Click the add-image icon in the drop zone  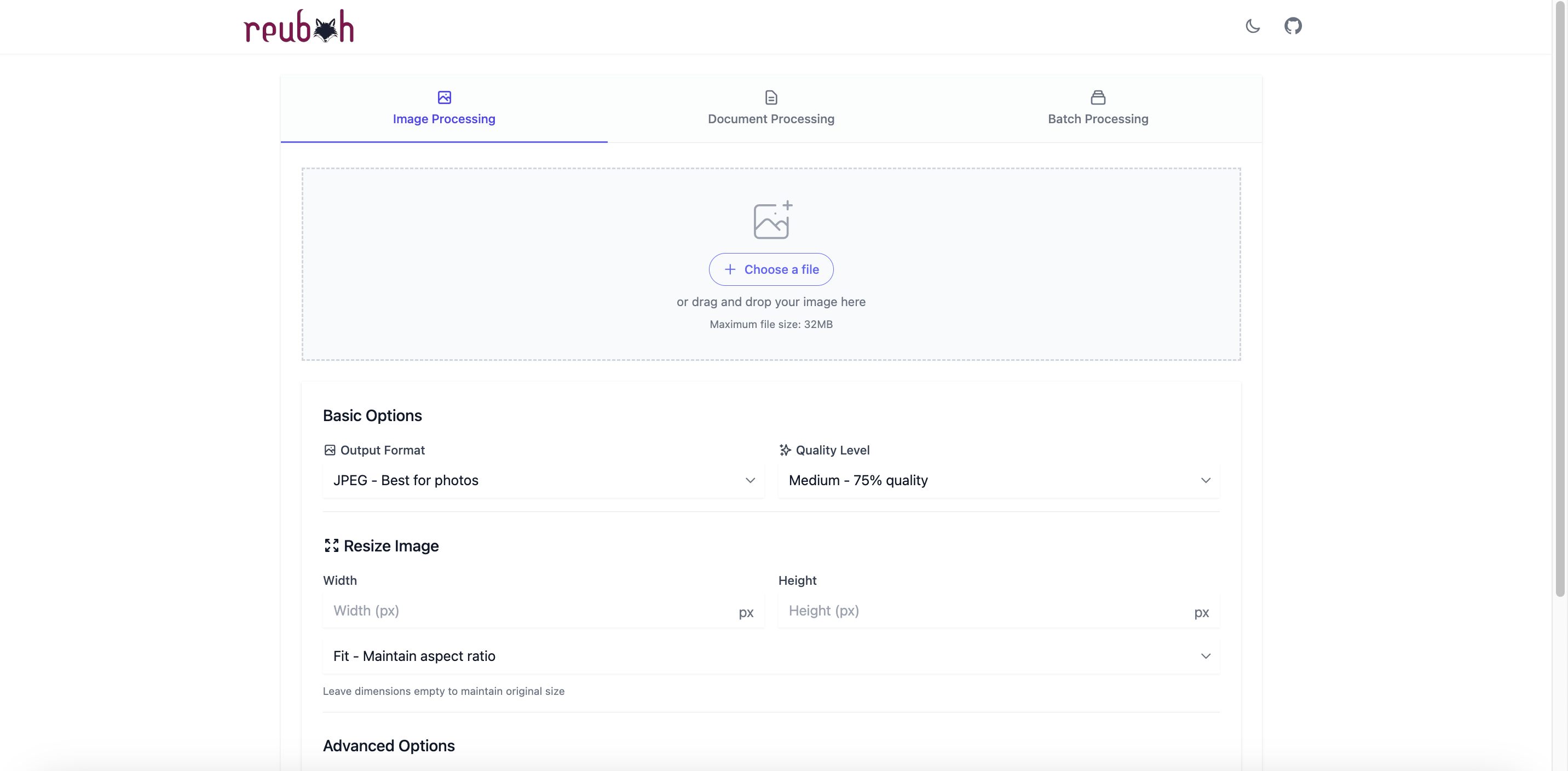[772, 220]
